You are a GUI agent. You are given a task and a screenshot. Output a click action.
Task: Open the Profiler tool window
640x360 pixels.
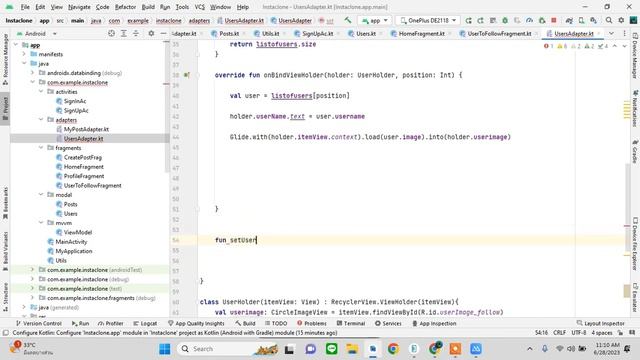point(110,323)
